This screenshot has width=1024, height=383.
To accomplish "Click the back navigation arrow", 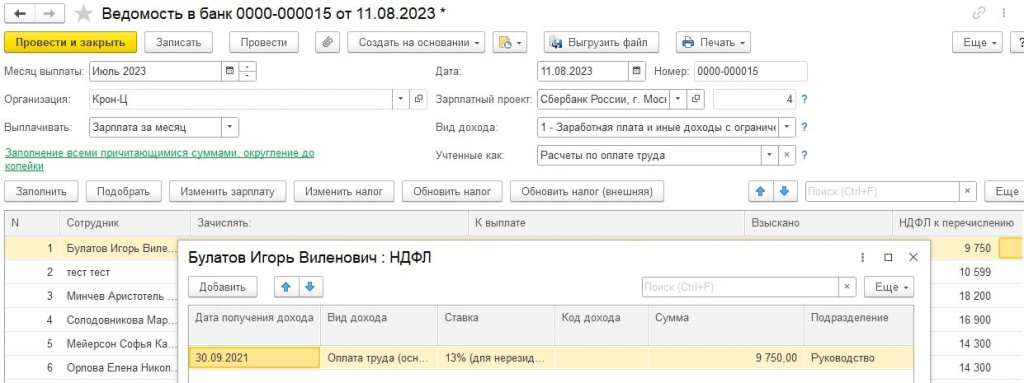I will pos(20,13).
